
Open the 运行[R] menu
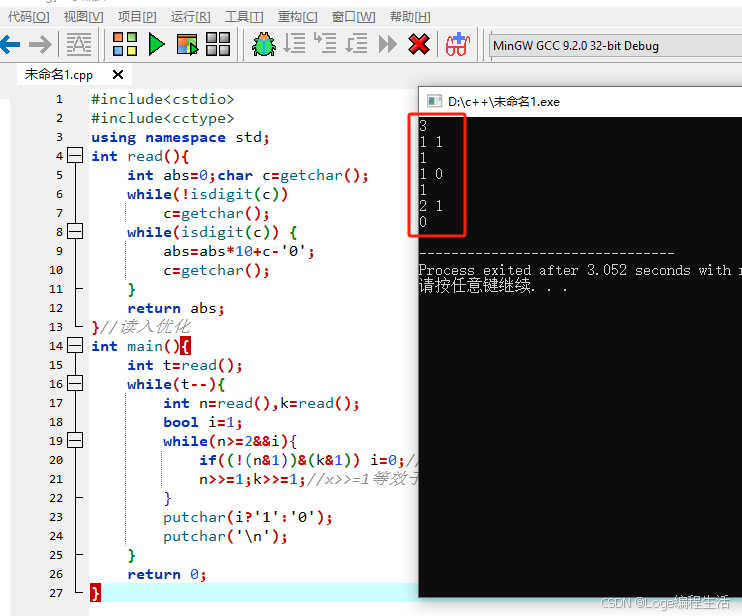190,17
